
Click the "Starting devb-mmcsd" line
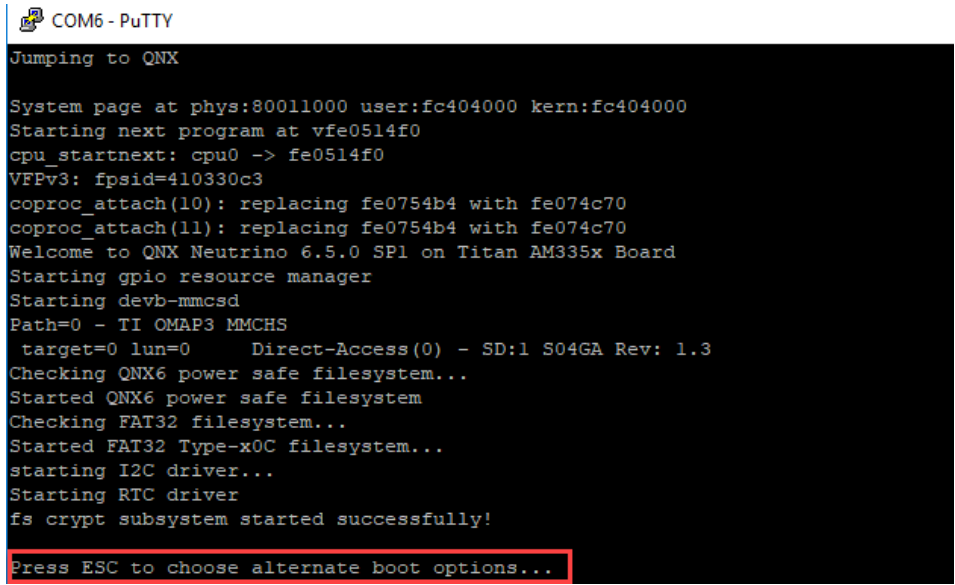click(124, 301)
